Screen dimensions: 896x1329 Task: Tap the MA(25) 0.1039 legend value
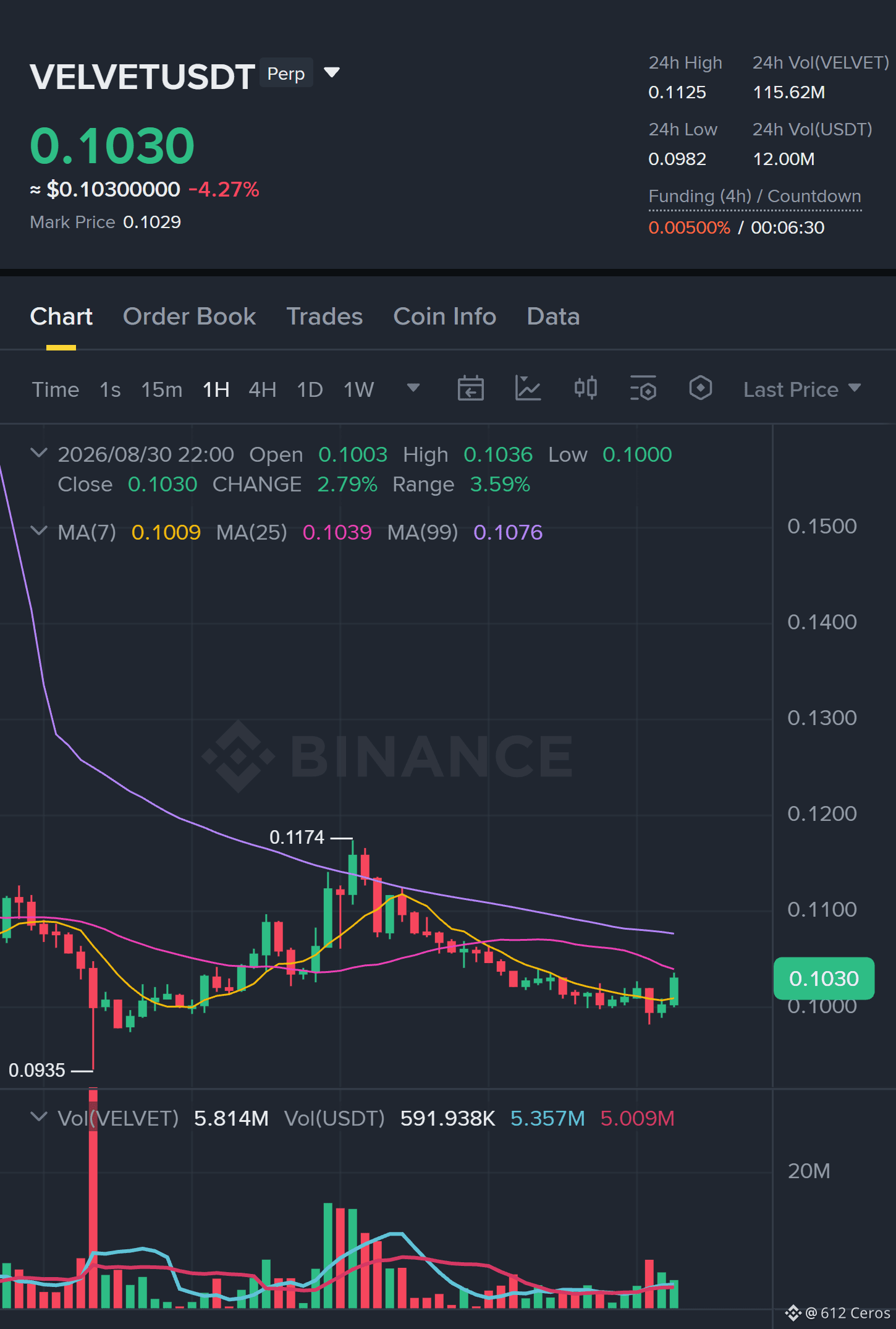pyautogui.click(x=337, y=532)
